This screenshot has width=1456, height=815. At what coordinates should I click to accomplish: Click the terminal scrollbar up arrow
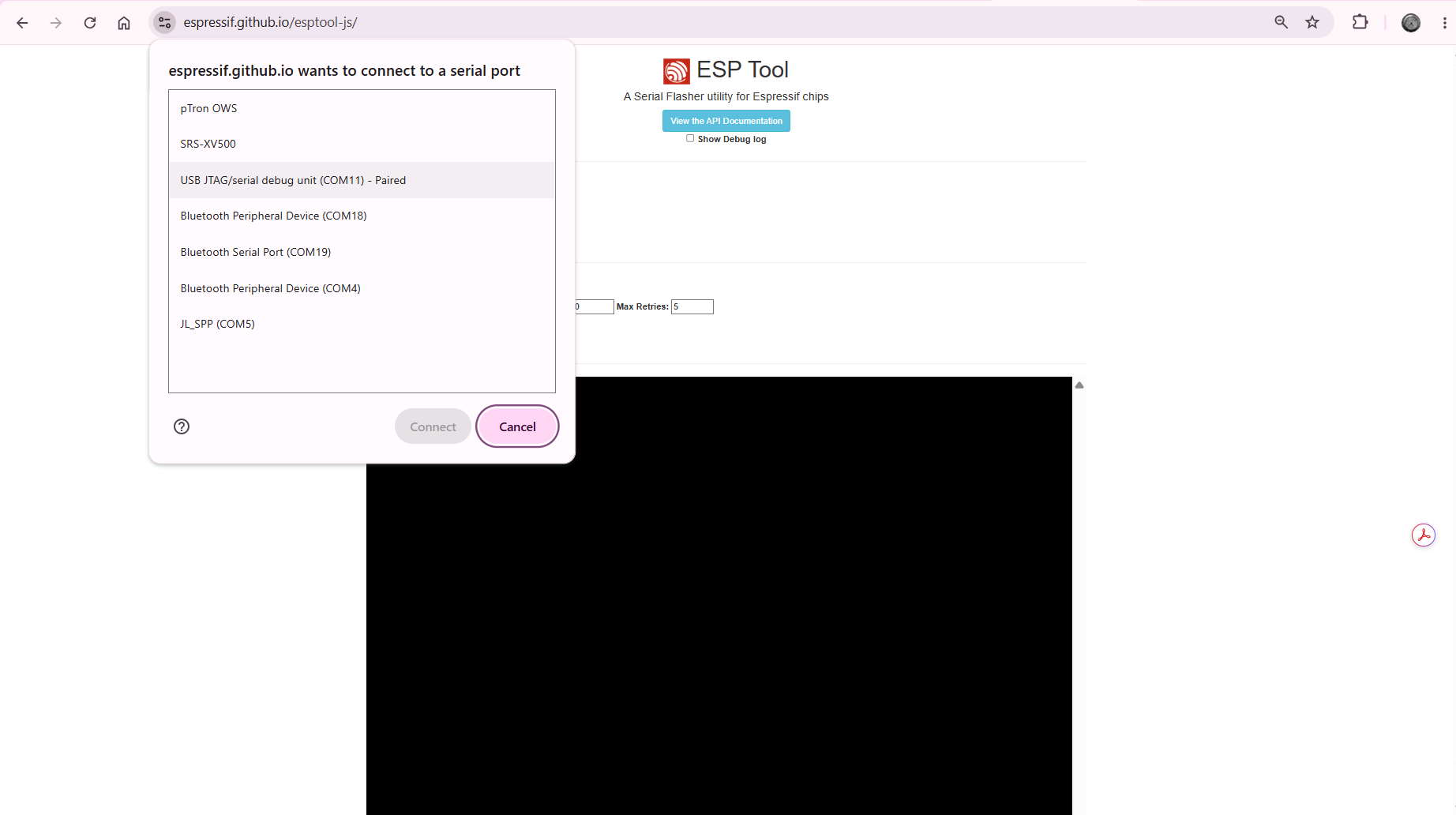pos(1079,385)
